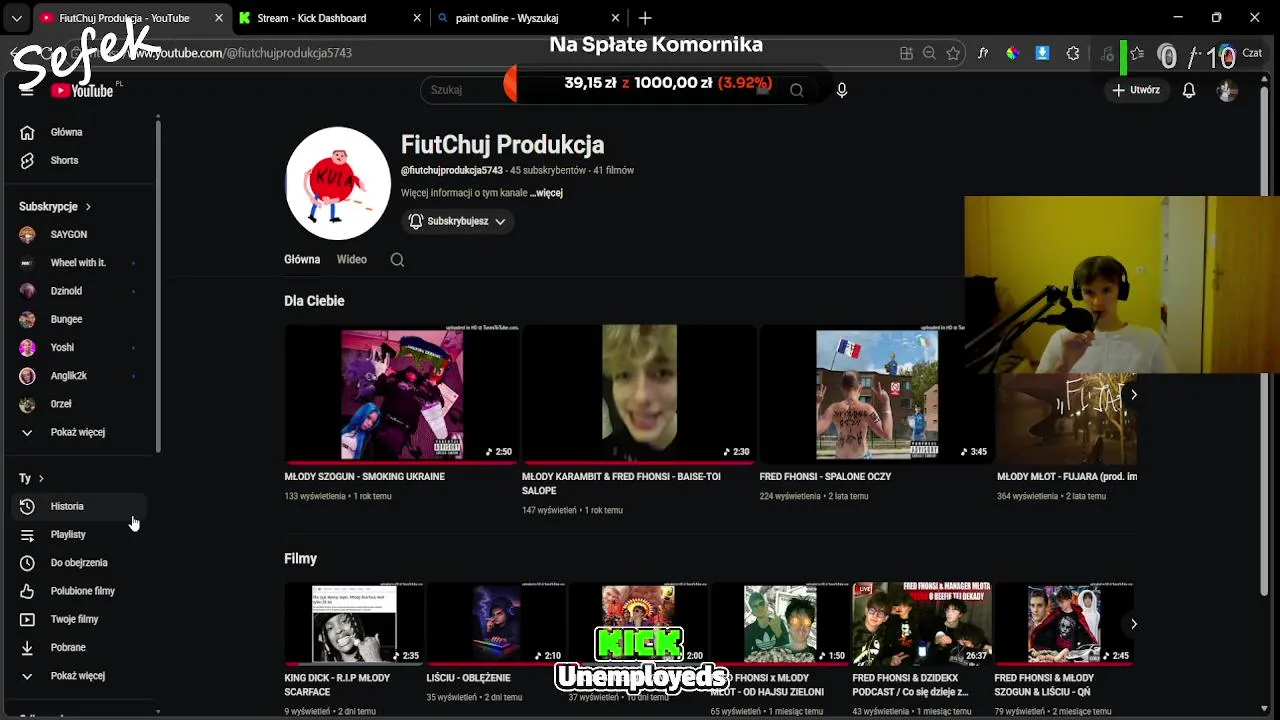Open the KING DICK - R.I.P MŁODY SCARFACE thumbnail

tap(354, 624)
